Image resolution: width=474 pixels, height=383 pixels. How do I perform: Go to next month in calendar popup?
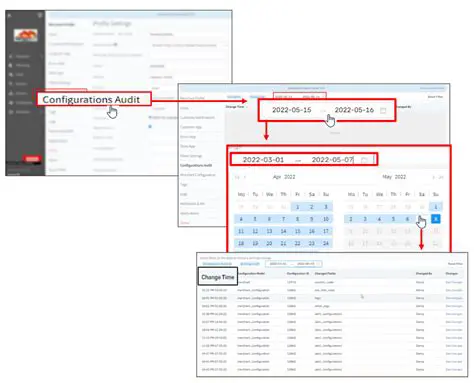coord(433,177)
